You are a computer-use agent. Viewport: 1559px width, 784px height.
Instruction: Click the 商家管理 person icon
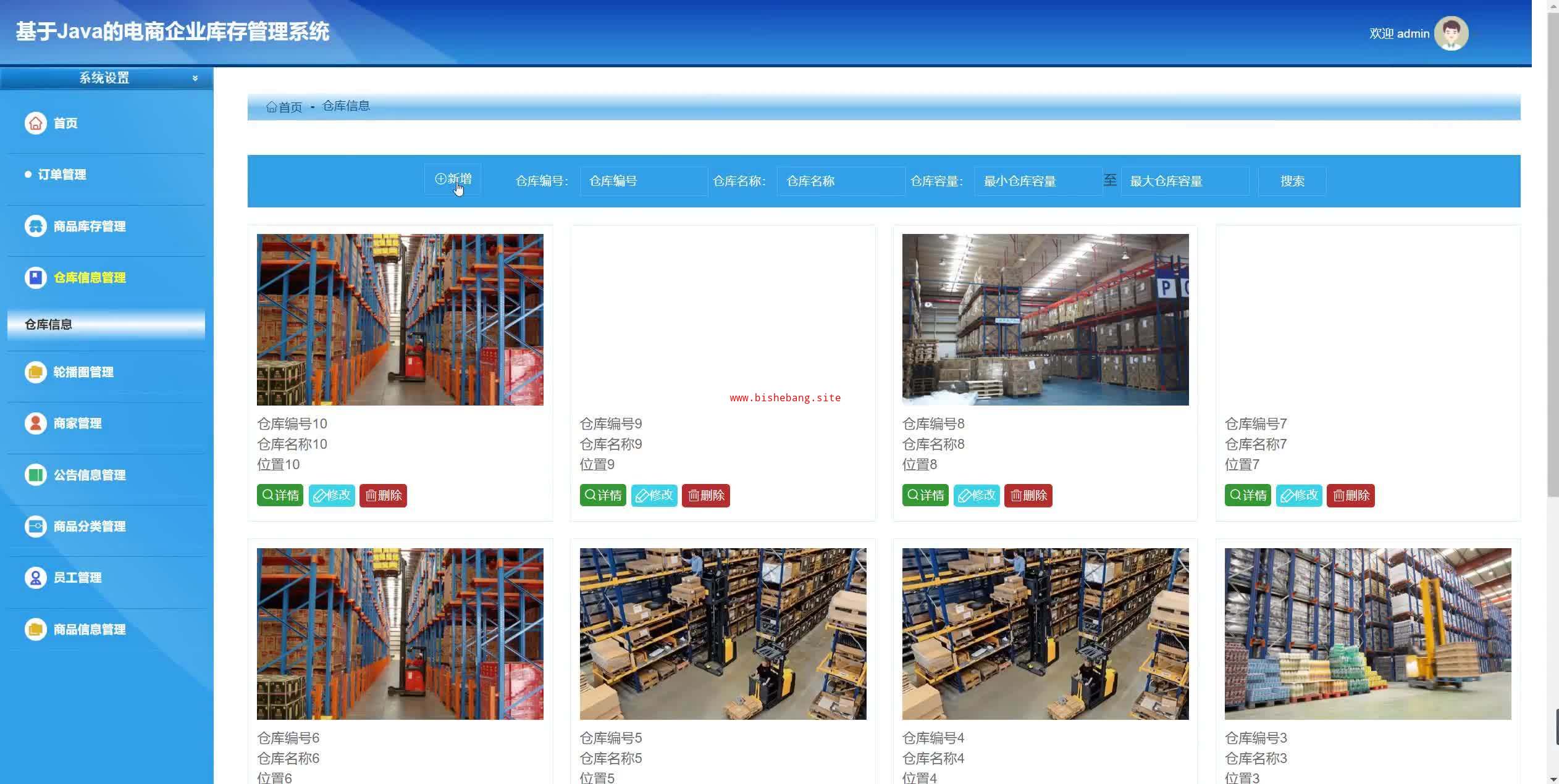35,423
